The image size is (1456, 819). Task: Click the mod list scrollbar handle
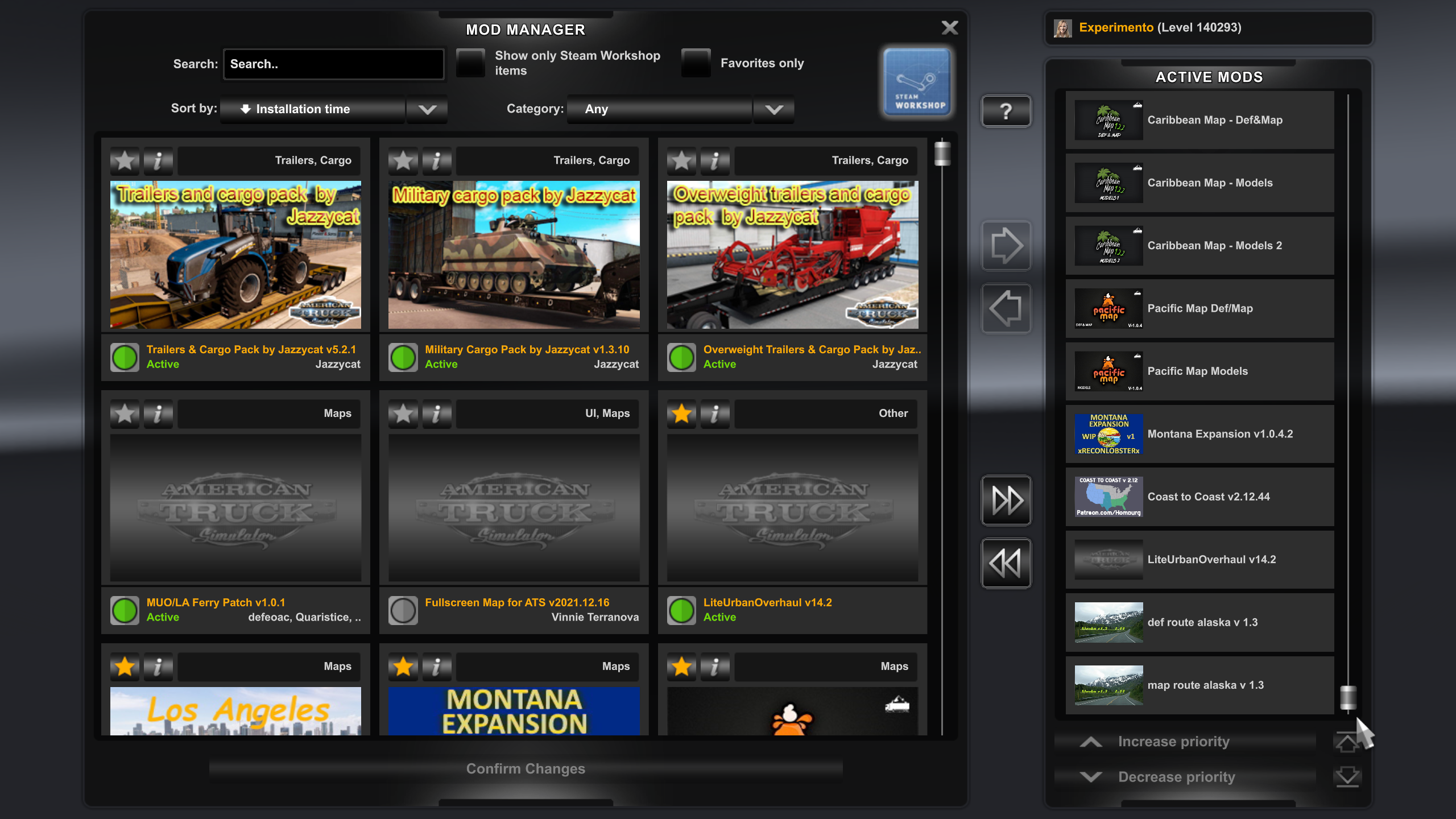(x=942, y=154)
